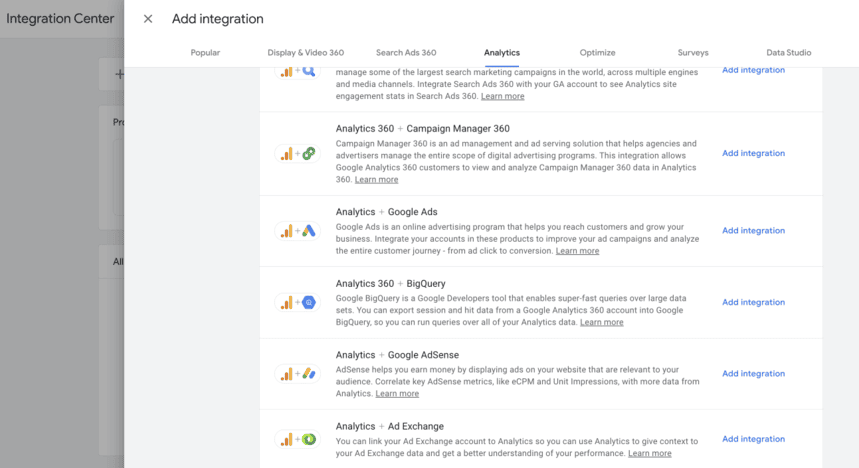Add the Google AdSense integration
Viewport: 859px width, 468px height.
click(x=753, y=374)
